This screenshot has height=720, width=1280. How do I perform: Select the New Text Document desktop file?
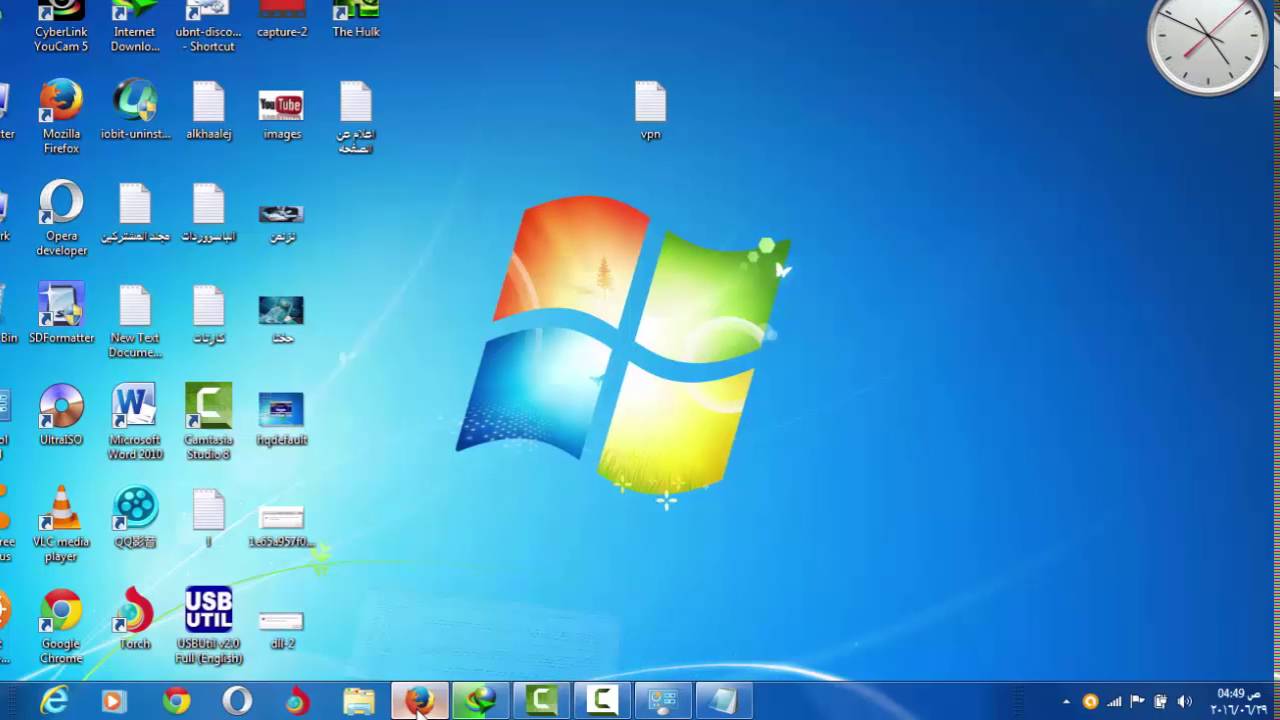click(135, 321)
